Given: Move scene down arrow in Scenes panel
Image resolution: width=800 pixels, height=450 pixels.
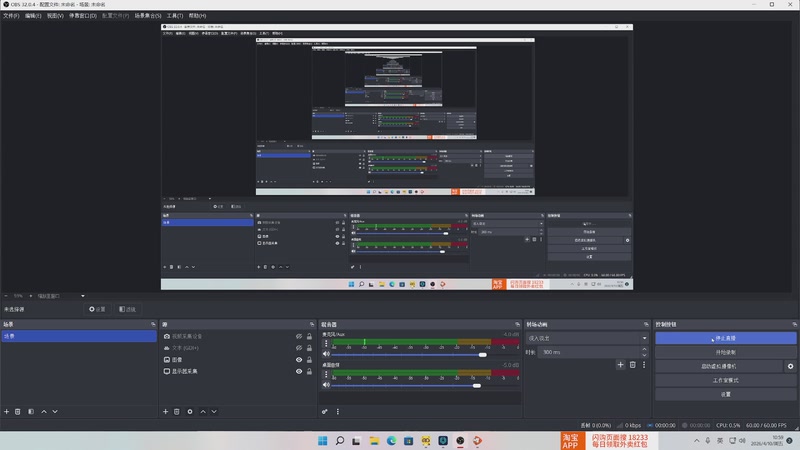Looking at the screenshot, I should 55,412.
